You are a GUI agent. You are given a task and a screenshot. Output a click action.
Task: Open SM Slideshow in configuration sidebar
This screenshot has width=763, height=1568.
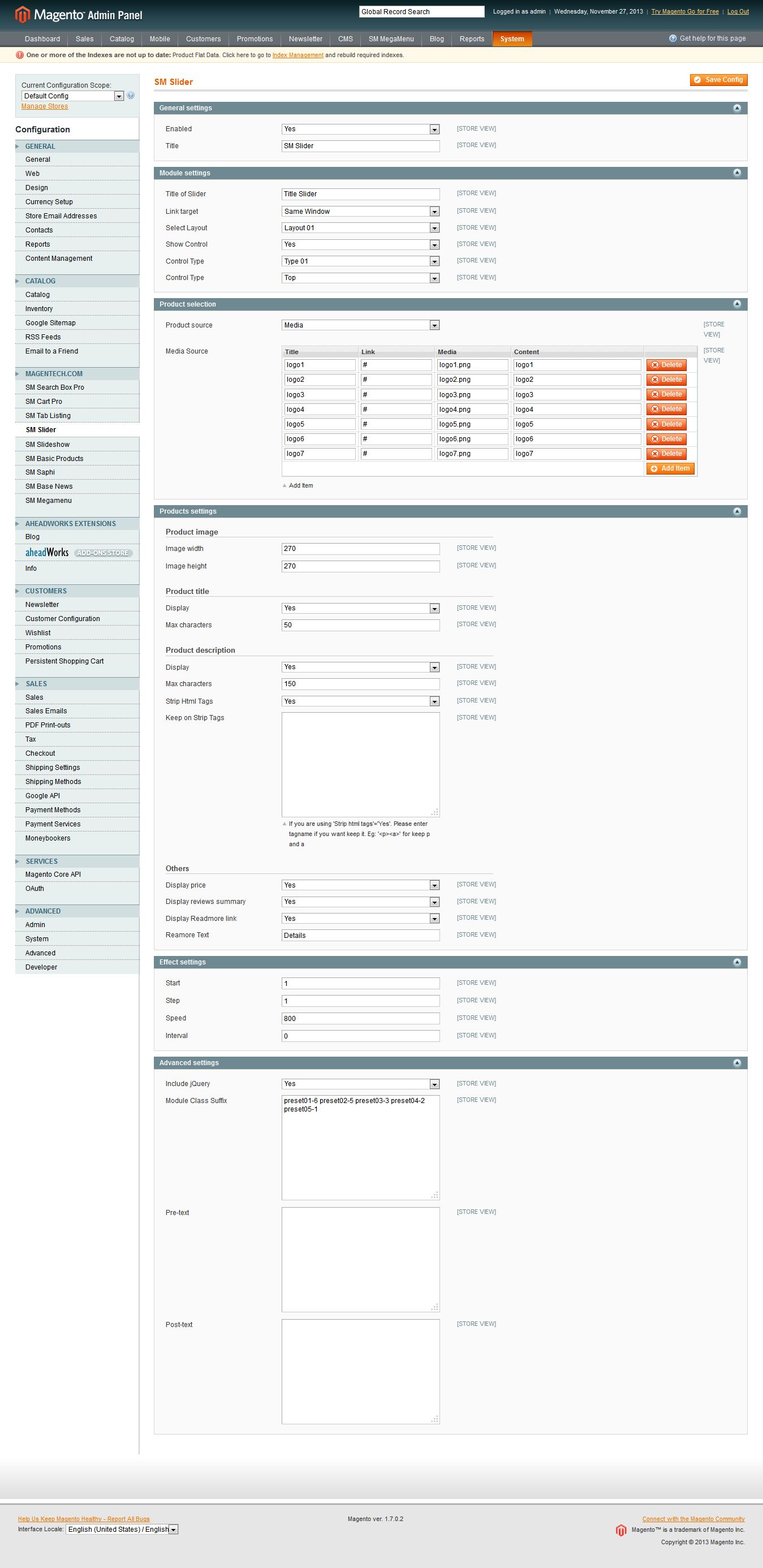click(48, 445)
